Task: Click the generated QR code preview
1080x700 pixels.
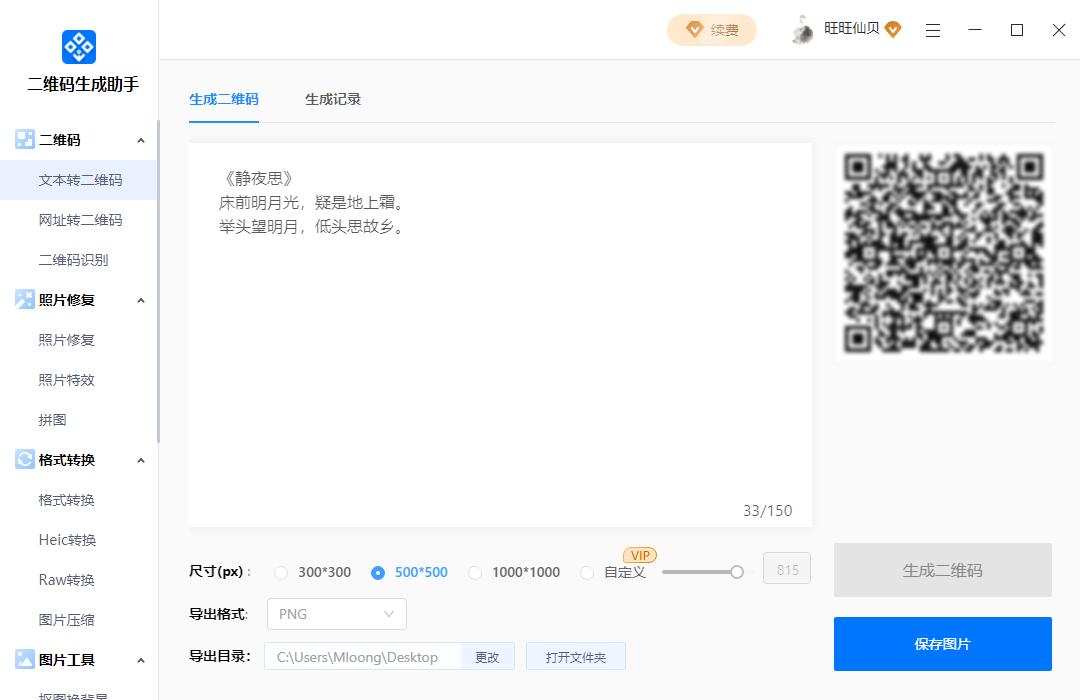Action: tap(943, 252)
